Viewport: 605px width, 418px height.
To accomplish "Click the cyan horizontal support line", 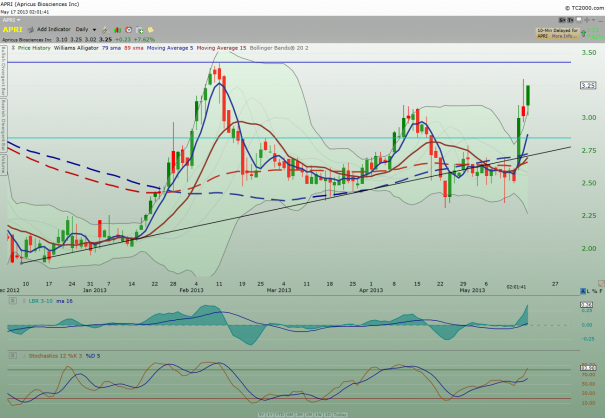I will (289, 138).
